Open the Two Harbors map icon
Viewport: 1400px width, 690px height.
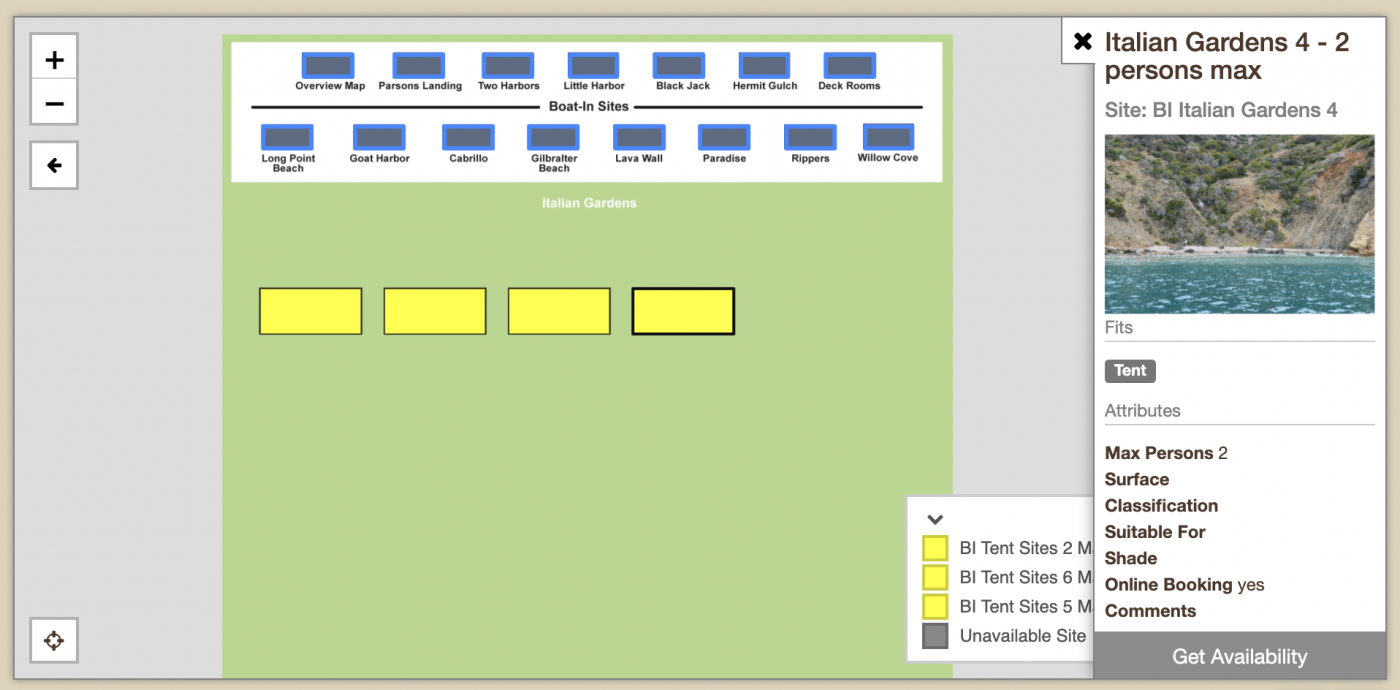pyautogui.click(x=508, y=66)
